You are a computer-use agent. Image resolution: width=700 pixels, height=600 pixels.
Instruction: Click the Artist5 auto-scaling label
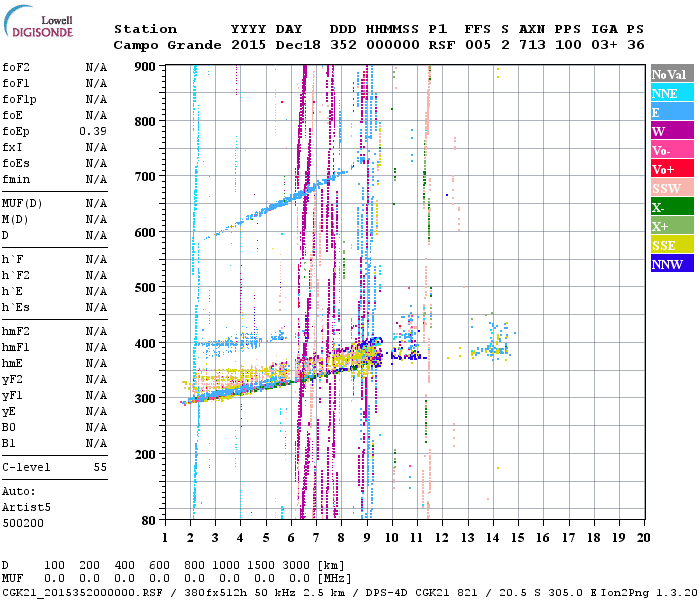(26, 508)
